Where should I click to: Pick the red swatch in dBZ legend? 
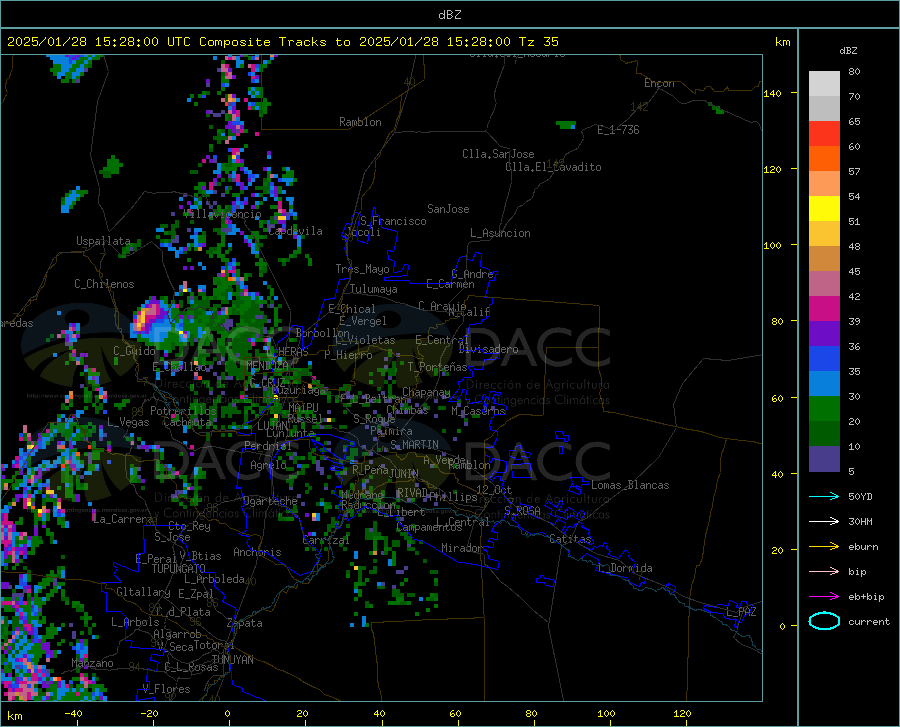[x=824, y=134]
